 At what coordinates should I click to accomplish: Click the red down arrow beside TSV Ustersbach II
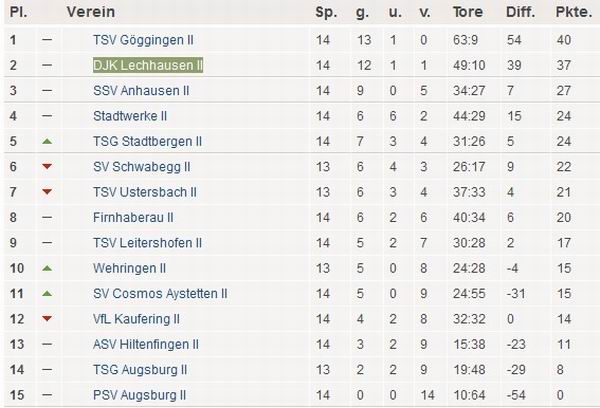[x=47, y=192]
